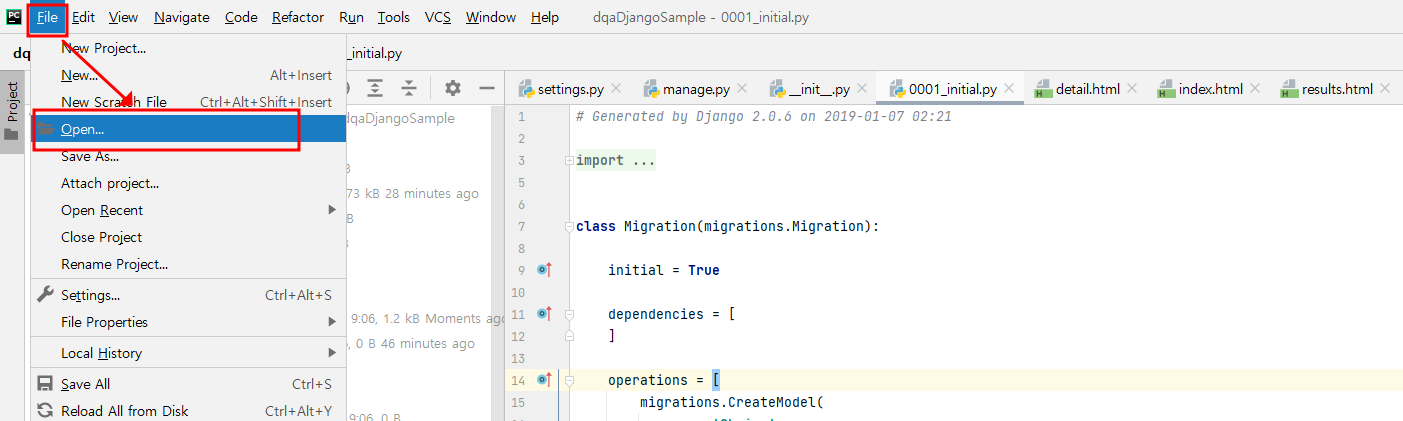Choose New Project... from File menu
The width and height of the screenshot is (1403, 421).
pyautogui.click(x=189, y=48)
